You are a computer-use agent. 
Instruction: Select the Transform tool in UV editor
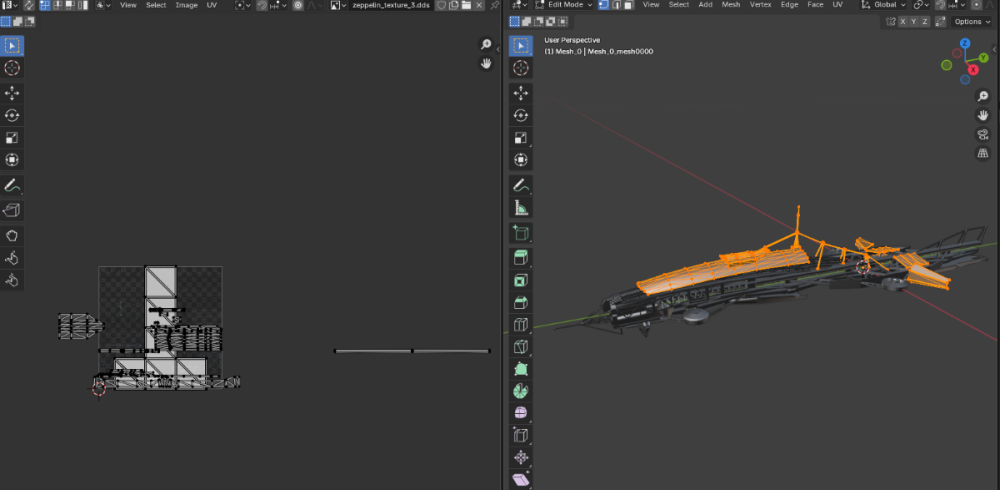pyautogui.click(x=12, y=160)
